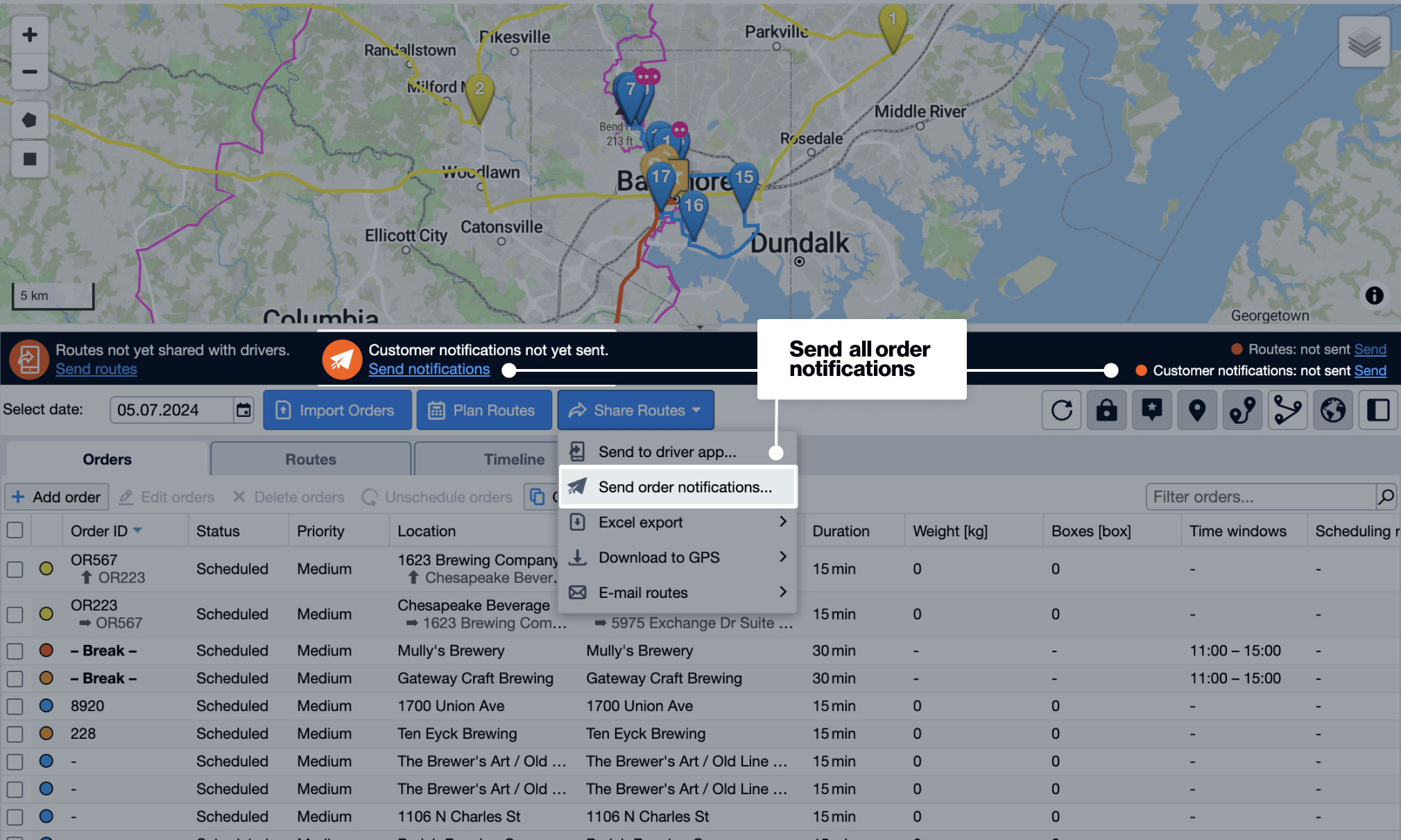
Task: Expand the Excel export submenu arrow
Action: coord(782,522)
